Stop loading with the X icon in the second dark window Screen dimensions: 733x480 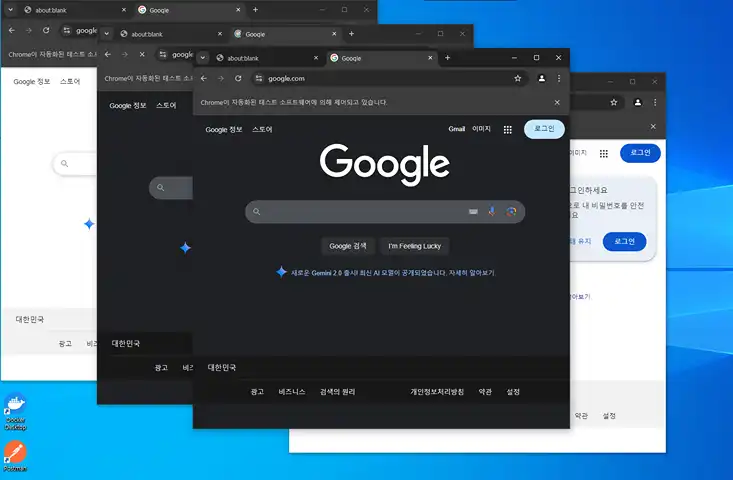(142, 54)
